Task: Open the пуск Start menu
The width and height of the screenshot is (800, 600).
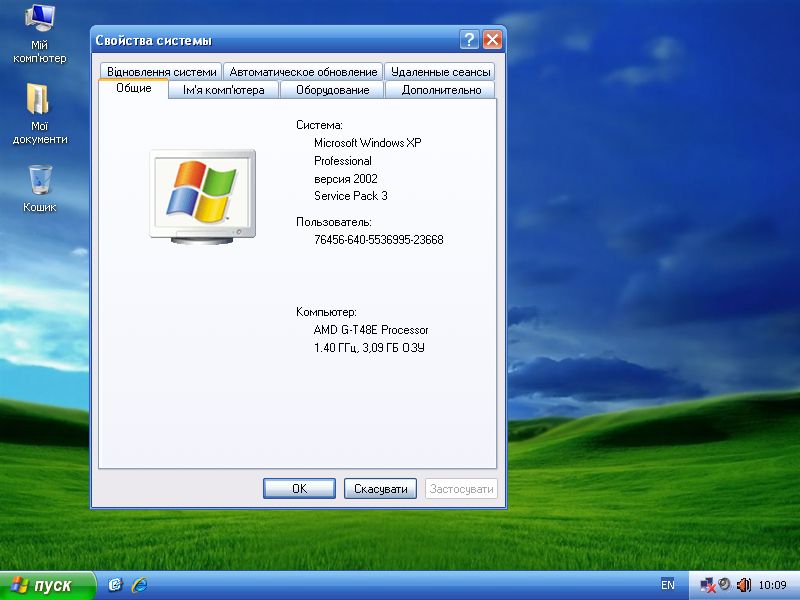Action: click(47, 585)
